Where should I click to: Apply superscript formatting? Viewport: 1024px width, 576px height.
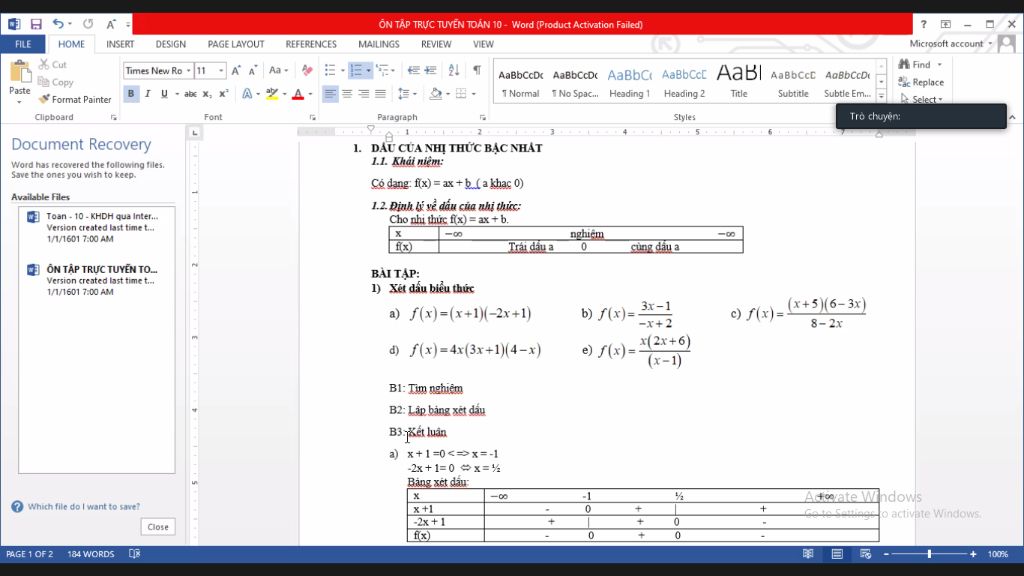tap(223, 94)
